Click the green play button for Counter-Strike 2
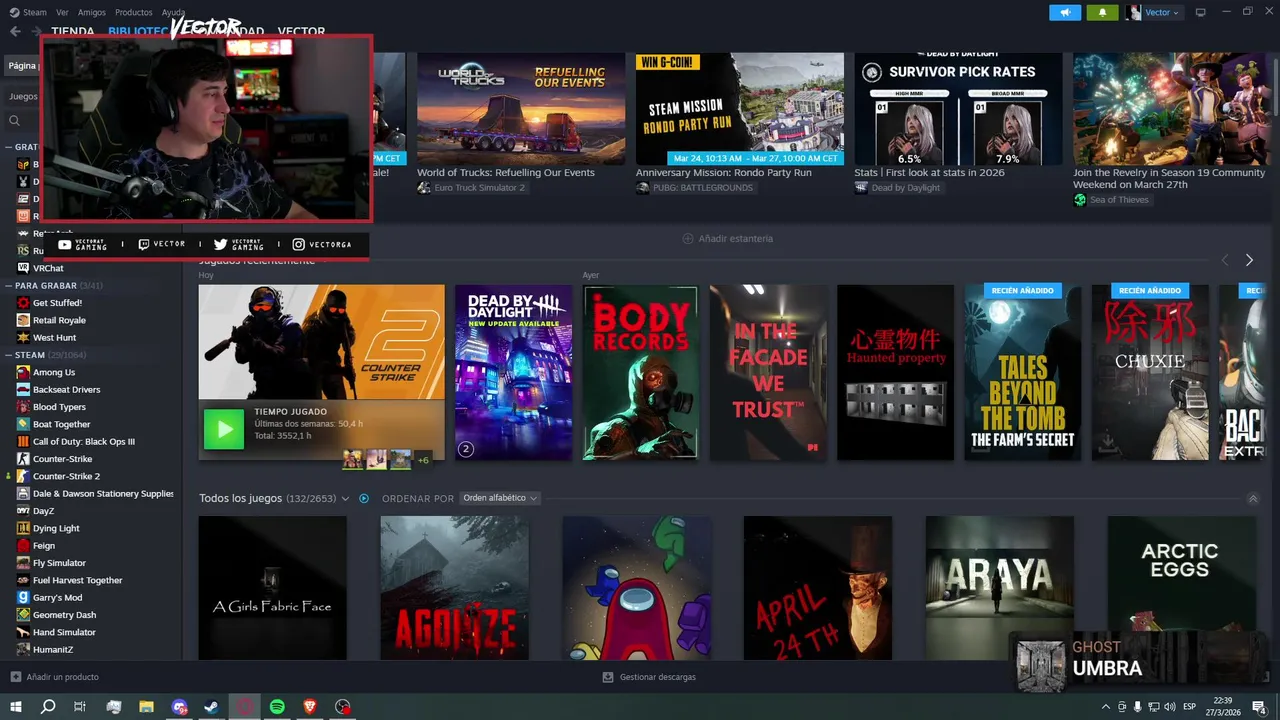Viewport: 1280px width, 720px height. tap(224, 429)
